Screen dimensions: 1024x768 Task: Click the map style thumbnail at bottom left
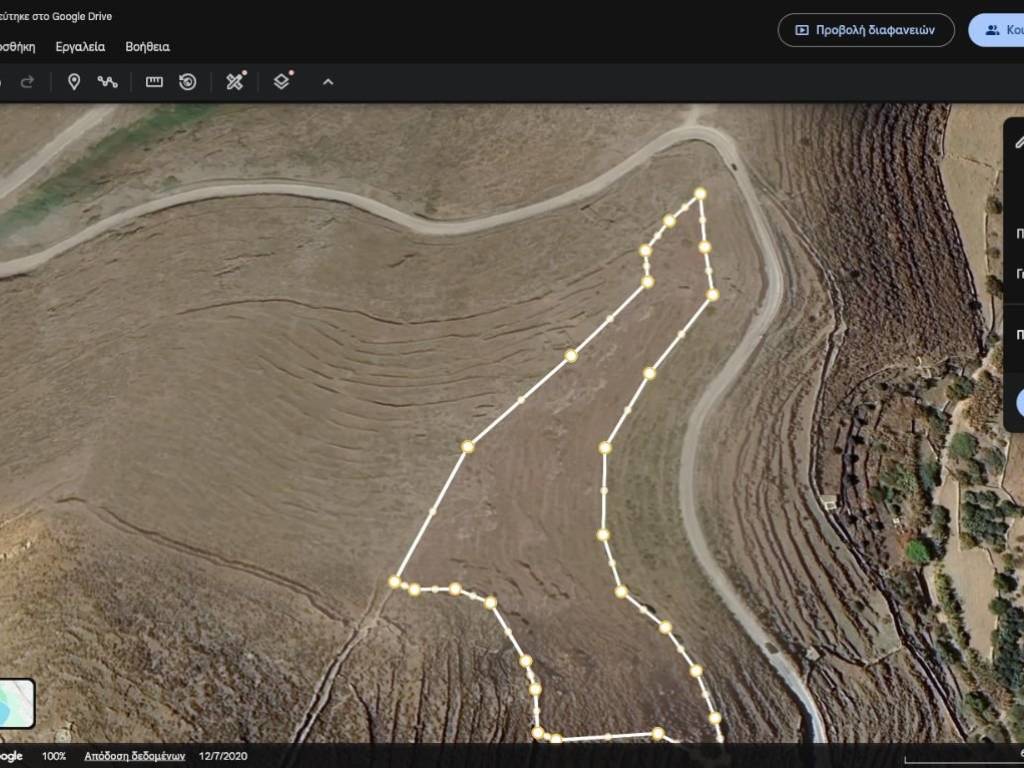(x=16, y=704)
